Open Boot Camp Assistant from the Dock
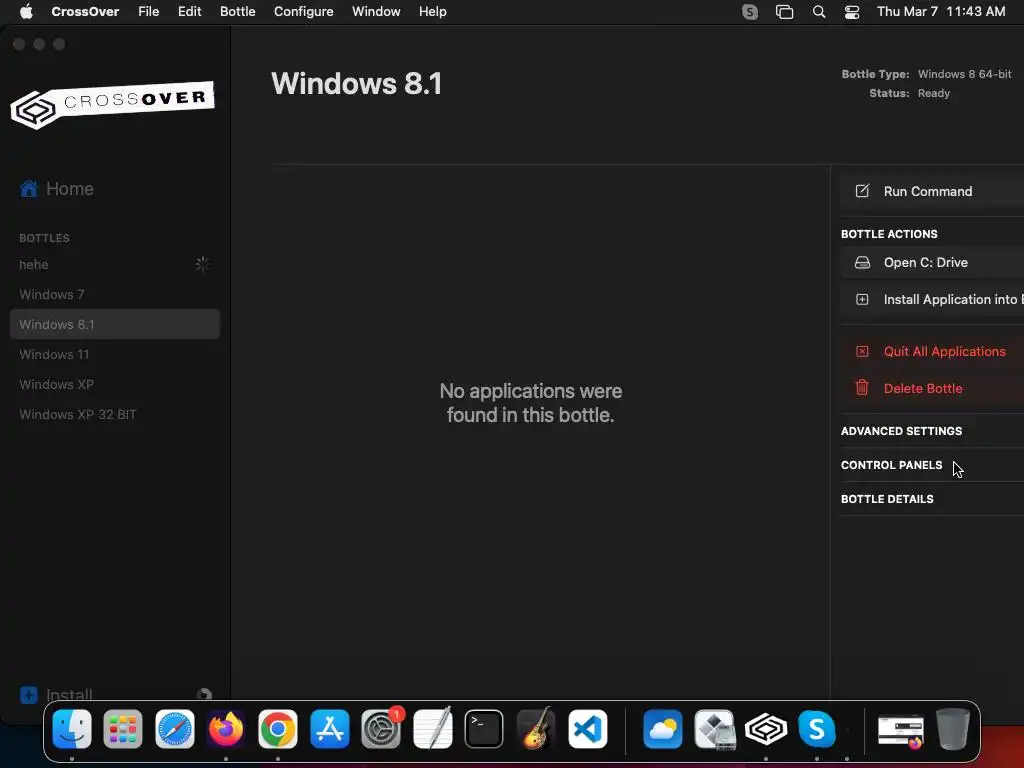1024x768 pixels. pos(714,729)
